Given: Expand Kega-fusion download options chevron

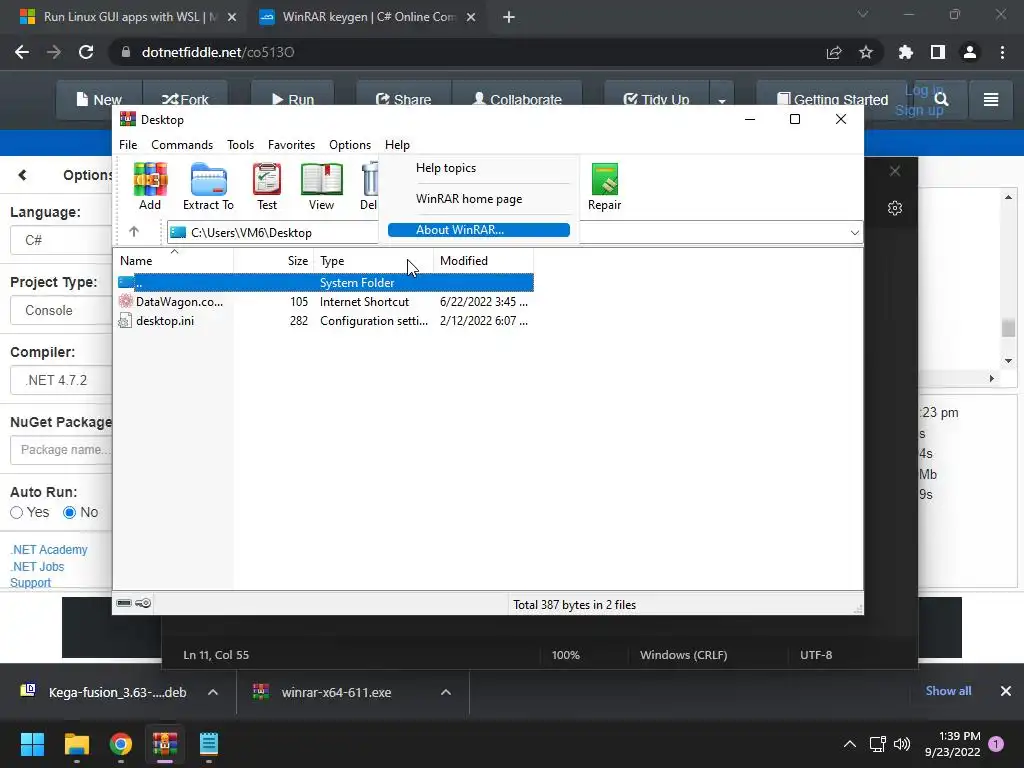Looking at the screenshot, I should coord(213,692).
